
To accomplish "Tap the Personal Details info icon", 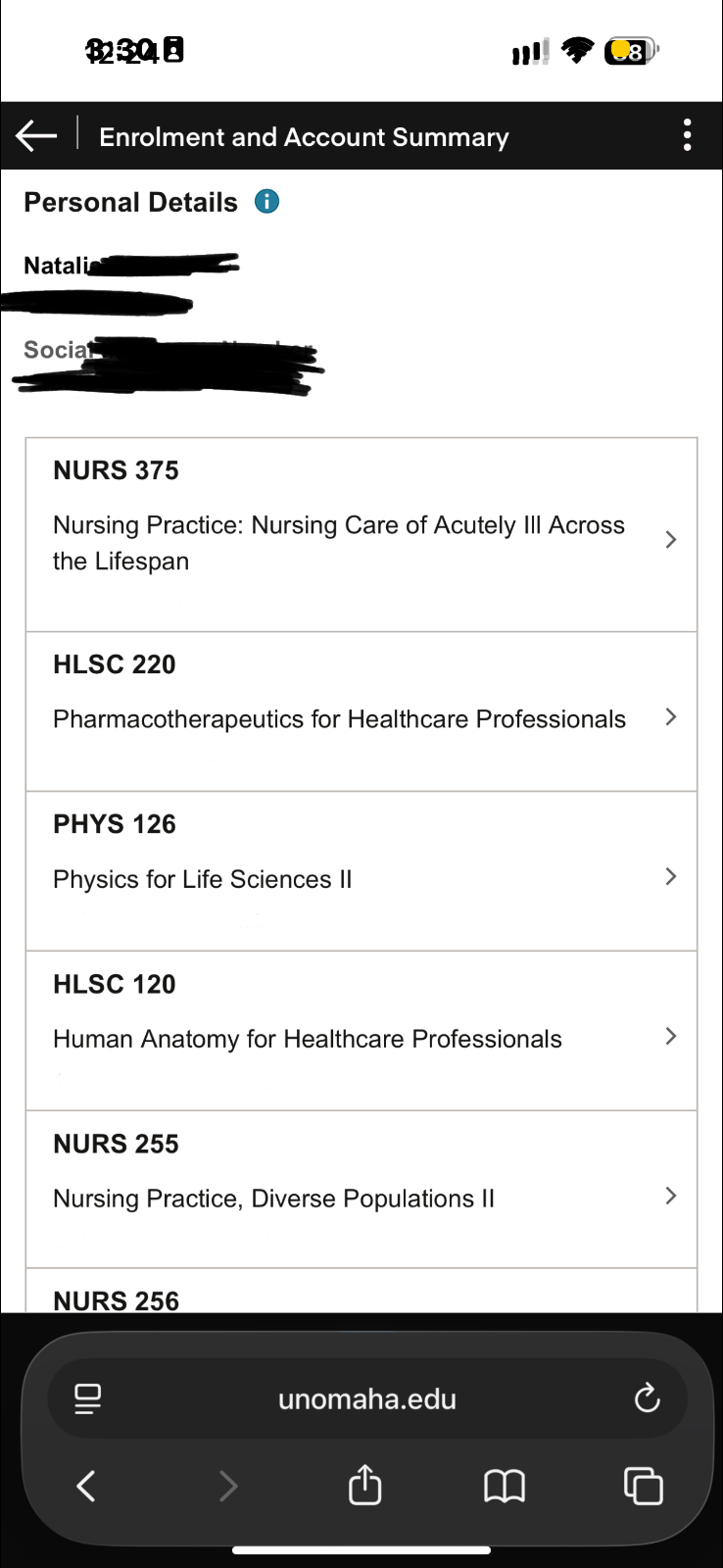I will click(x=266, y=202).
